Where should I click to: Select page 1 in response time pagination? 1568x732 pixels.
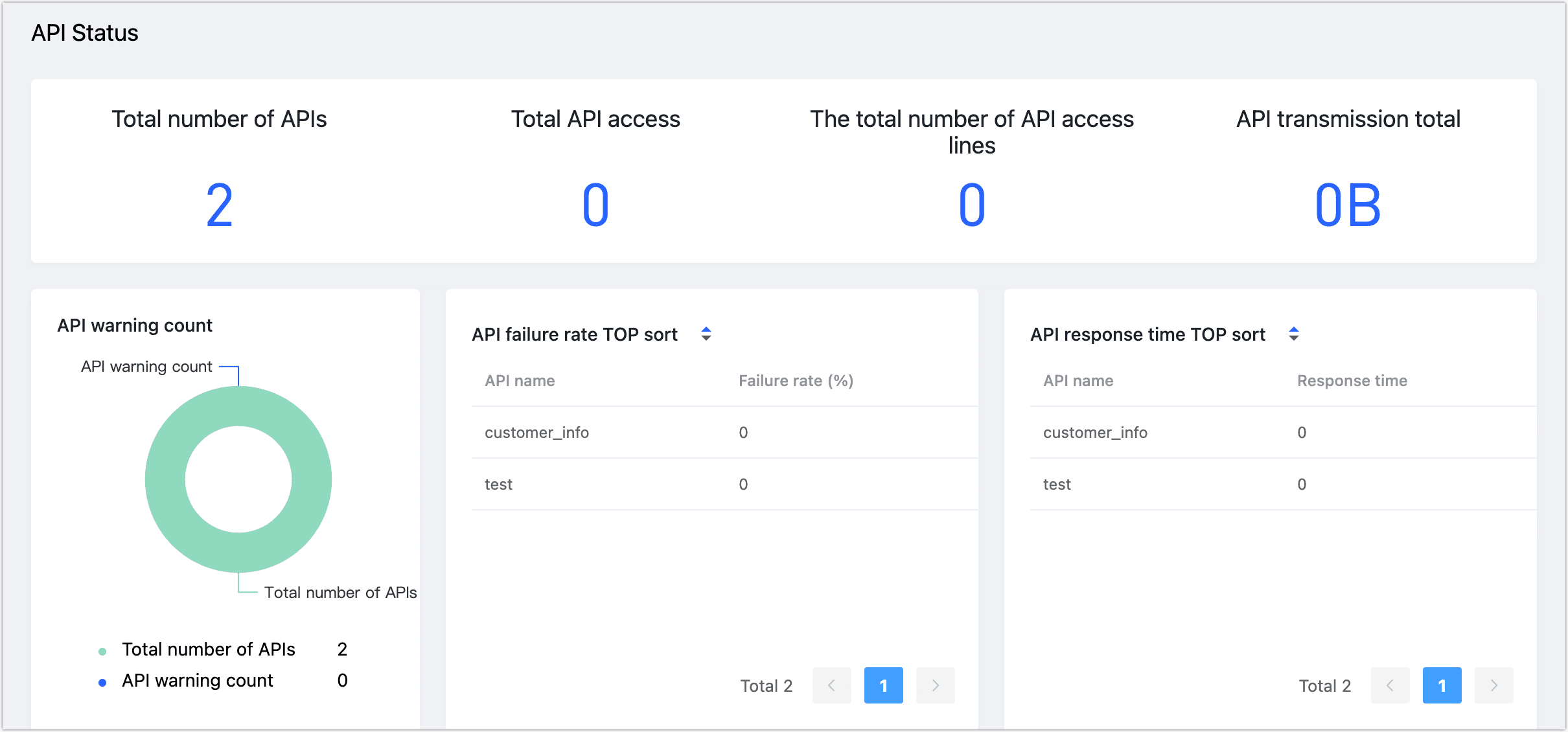click(1442, 685)
